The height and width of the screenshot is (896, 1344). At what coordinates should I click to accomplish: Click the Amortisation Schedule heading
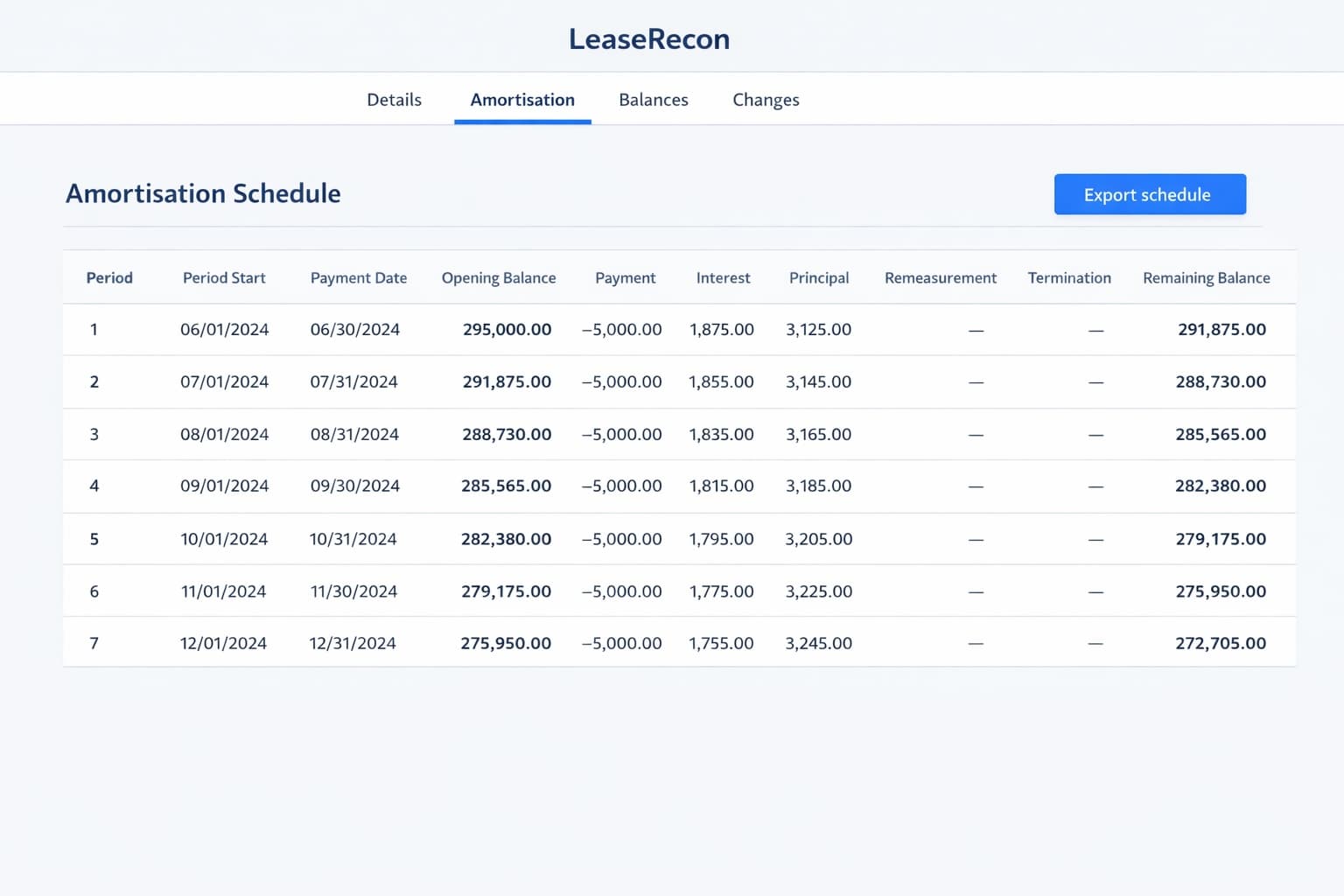203,193
